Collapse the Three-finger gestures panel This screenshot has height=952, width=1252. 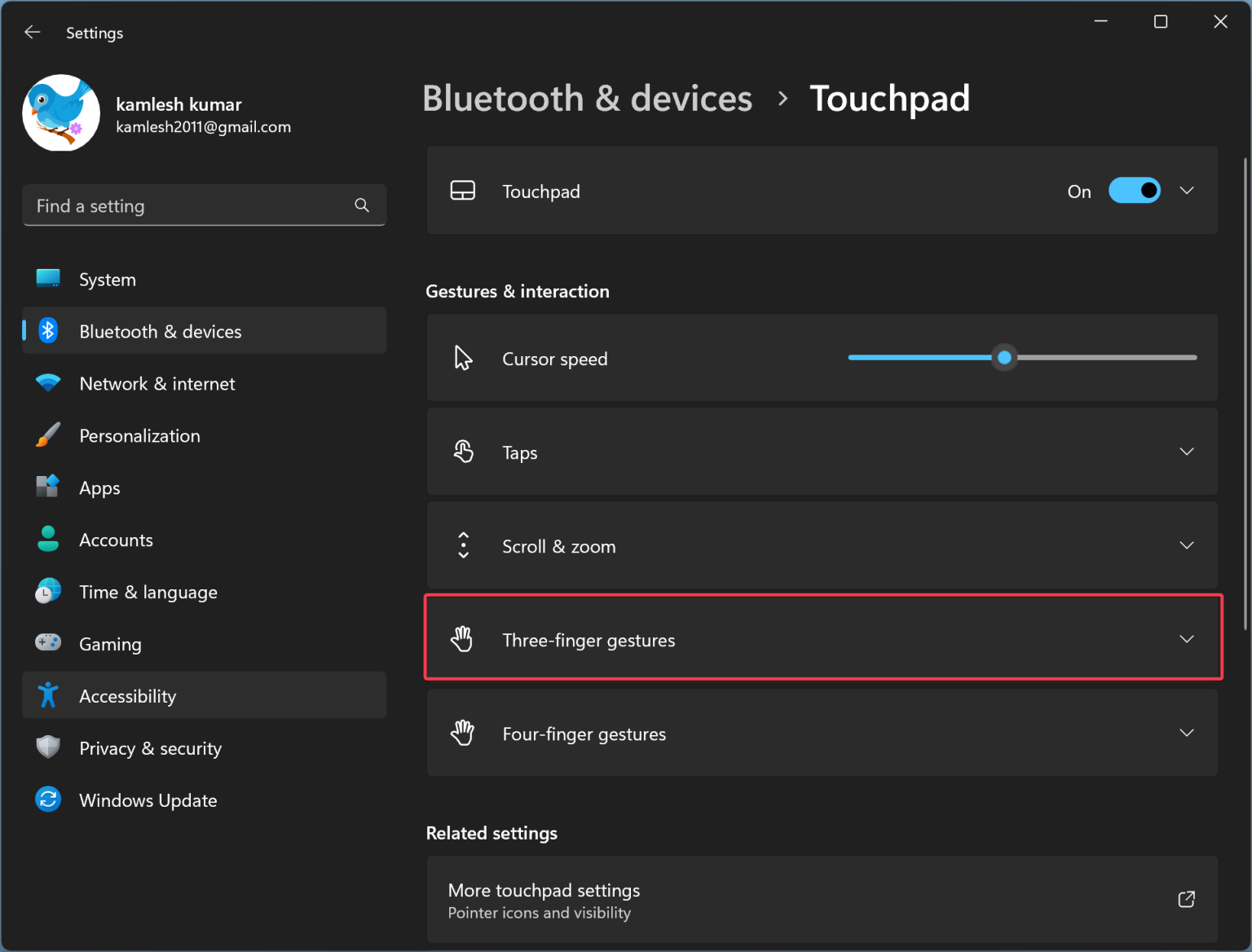[x=1186, y=639]
